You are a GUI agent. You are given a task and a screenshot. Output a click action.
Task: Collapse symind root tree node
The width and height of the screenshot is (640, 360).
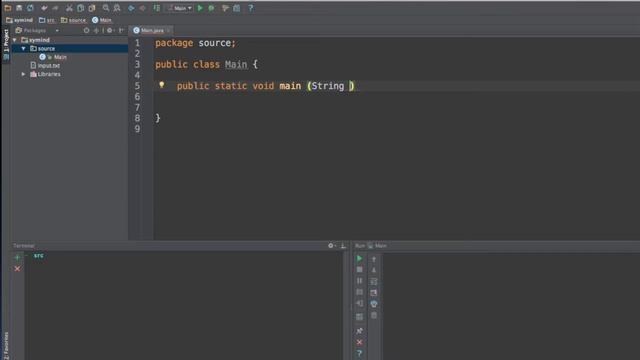15,40
